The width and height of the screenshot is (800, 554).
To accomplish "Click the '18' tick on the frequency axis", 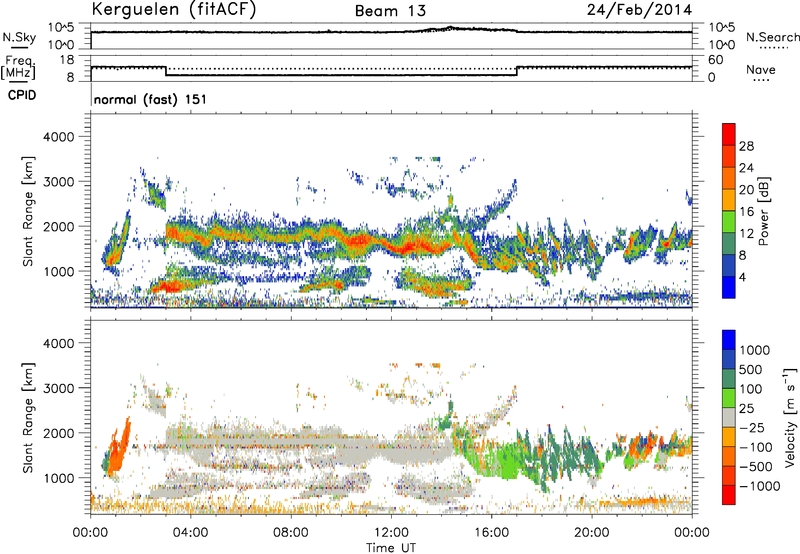I will [67, 60].
